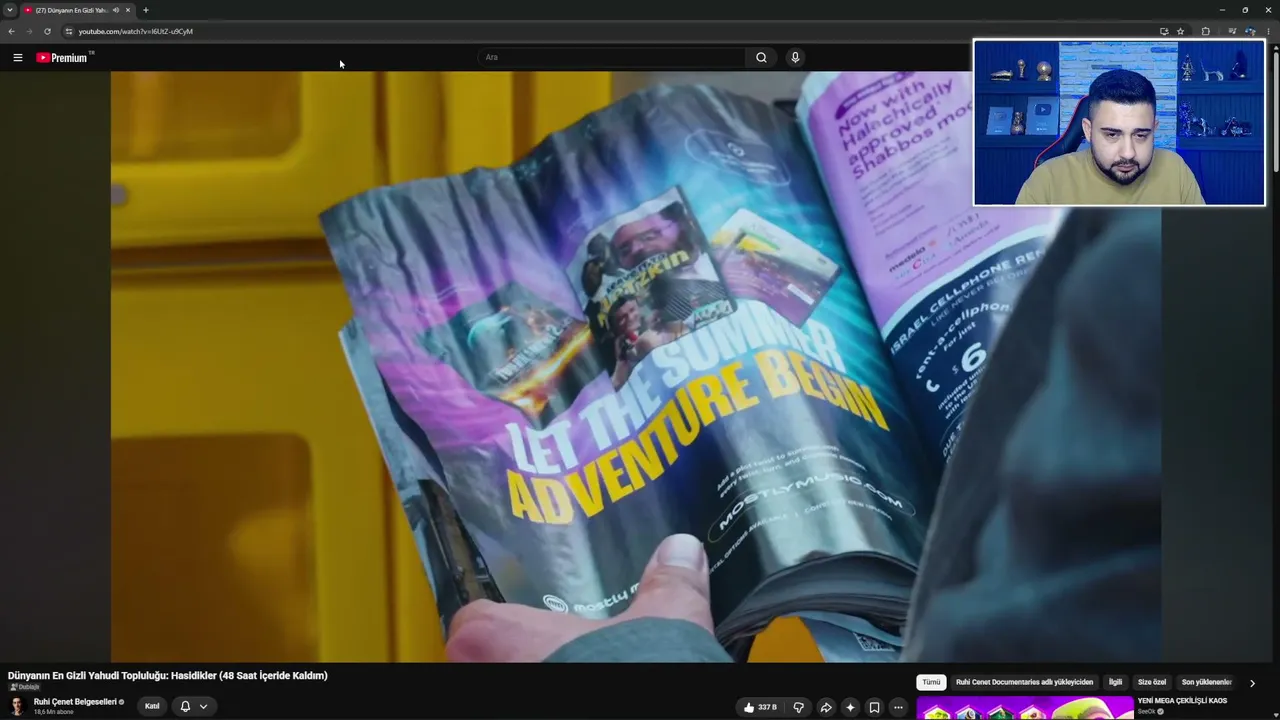Start voice search with the microphone
The width and height of the screenshot is (1280, 720).
795,57
